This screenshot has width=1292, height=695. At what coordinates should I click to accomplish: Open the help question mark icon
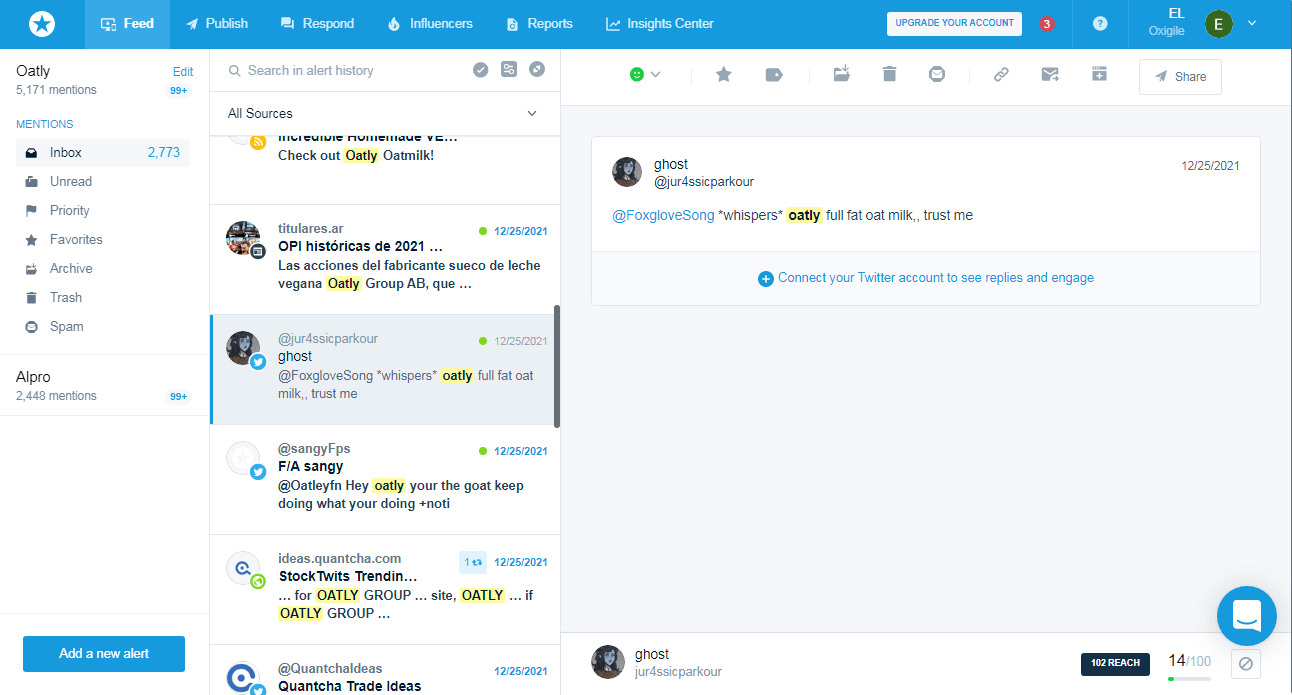(1100, 24)
